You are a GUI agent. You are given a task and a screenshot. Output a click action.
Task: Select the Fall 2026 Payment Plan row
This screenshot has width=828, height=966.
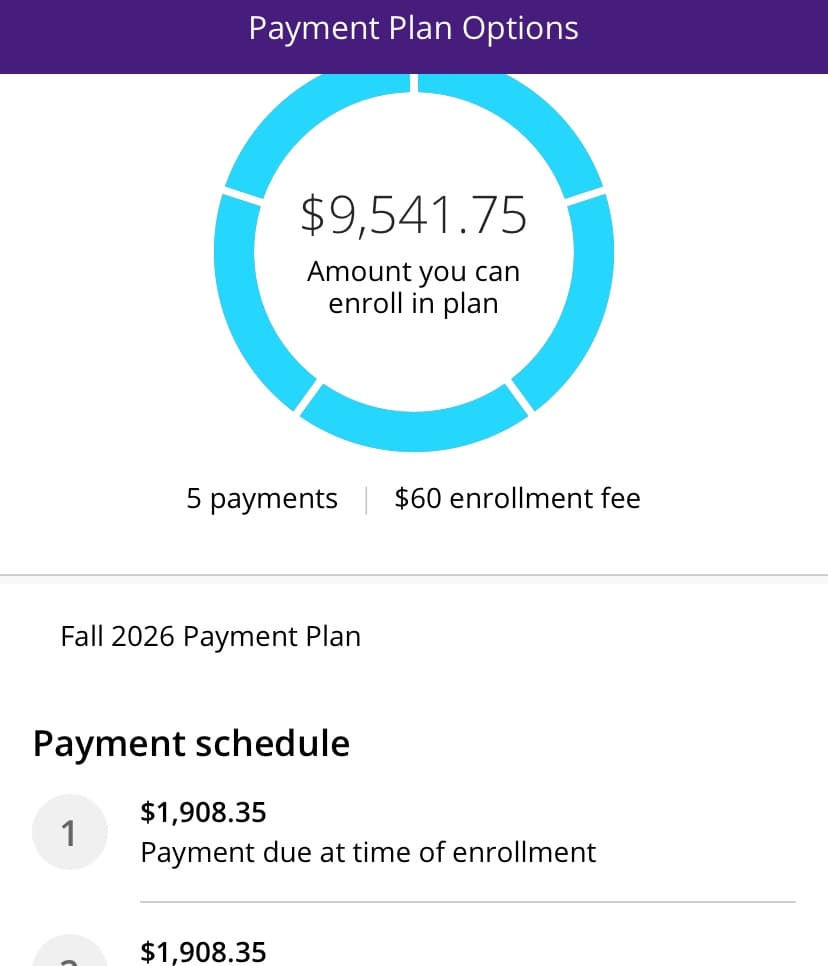[x=414, y=636]
